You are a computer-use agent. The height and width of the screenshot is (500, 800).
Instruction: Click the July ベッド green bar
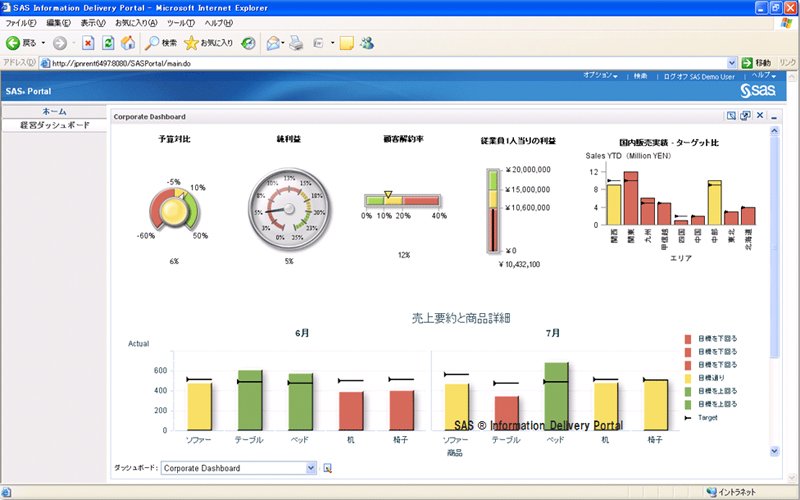(x=556, y=396)
